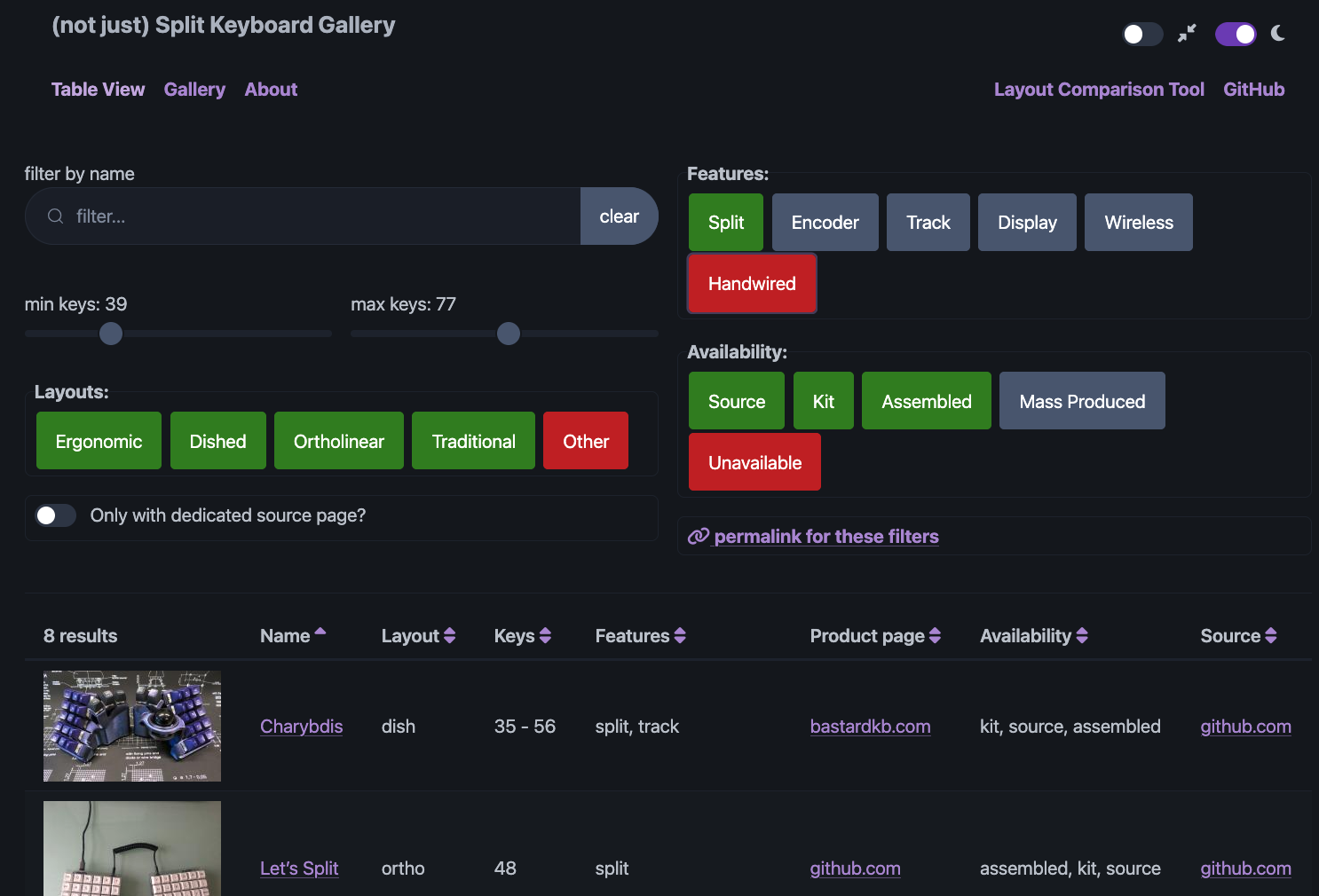
Task: Click the search magnifier icon in filter
Action: pyautogui.click(x=55, y=216)
